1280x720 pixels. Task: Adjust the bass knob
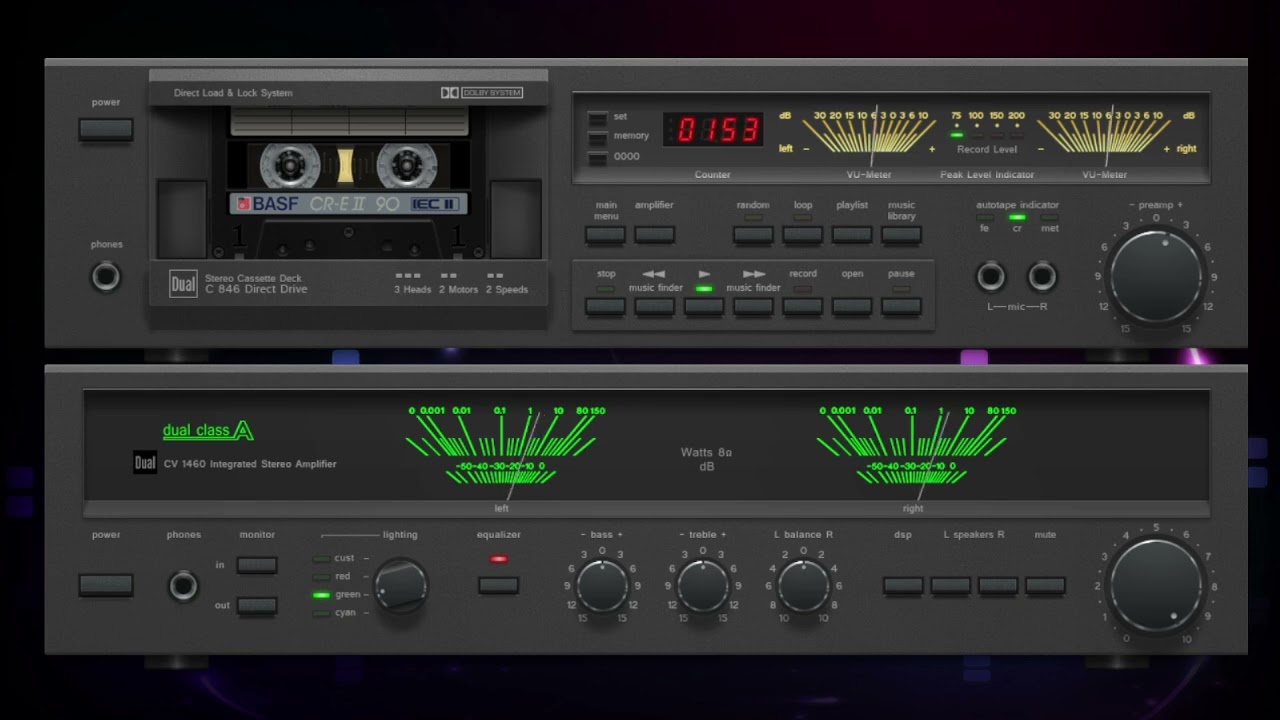[x=602, y=586]
